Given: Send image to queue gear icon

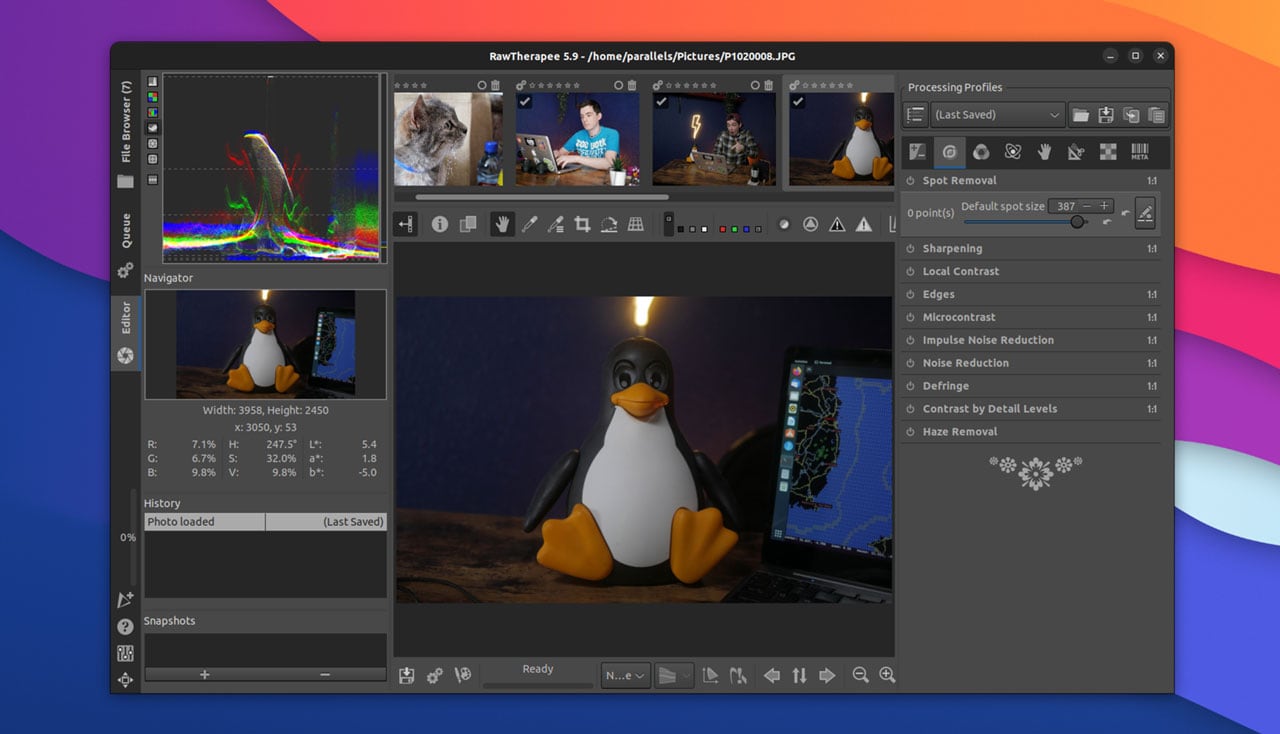Looking at the screenshot, I should coord(434,676).
